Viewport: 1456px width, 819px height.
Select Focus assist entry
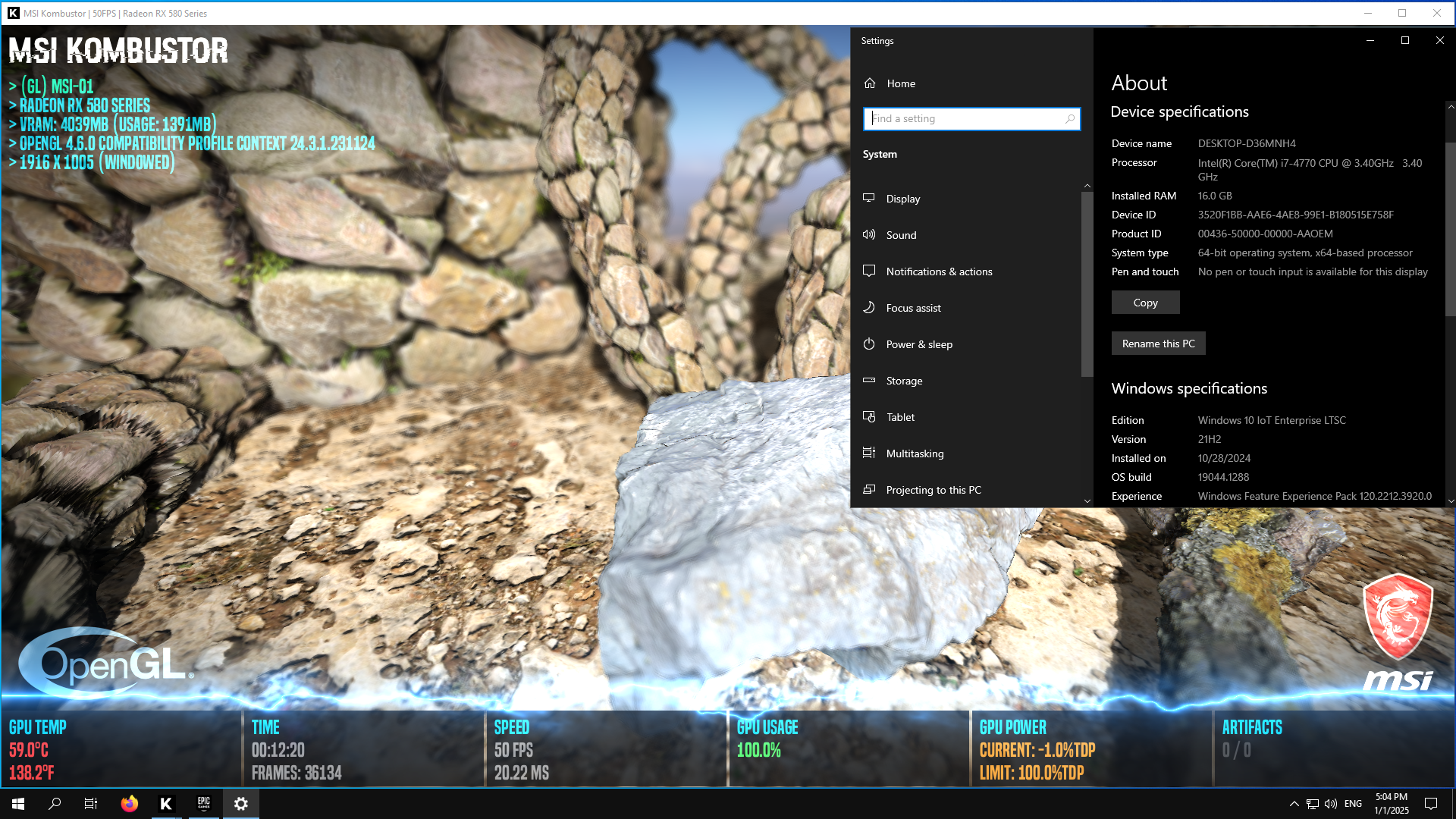[913, 308]
